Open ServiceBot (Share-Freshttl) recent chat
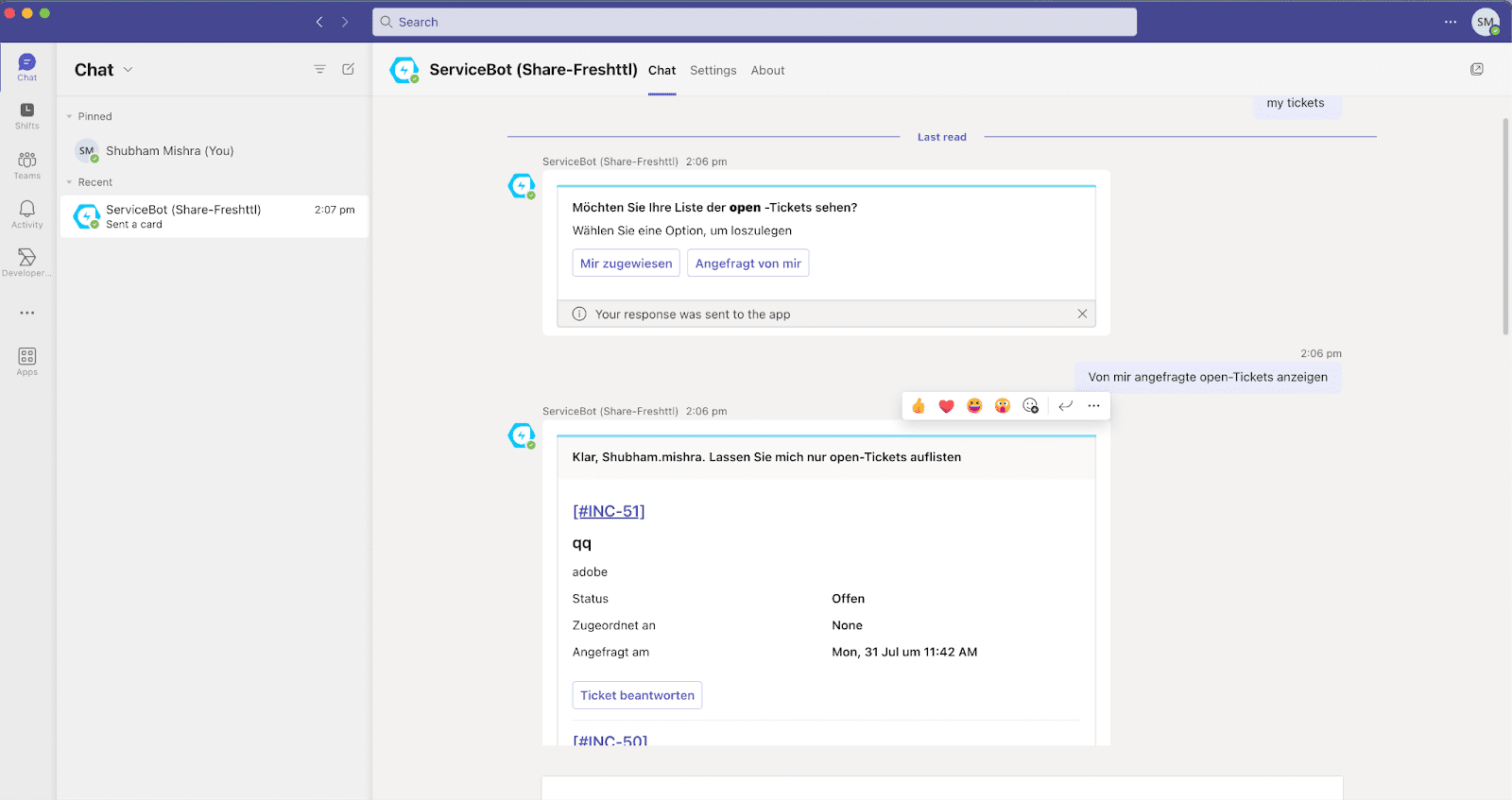The height and width of the screenshot is (800, 1512). 215,216
